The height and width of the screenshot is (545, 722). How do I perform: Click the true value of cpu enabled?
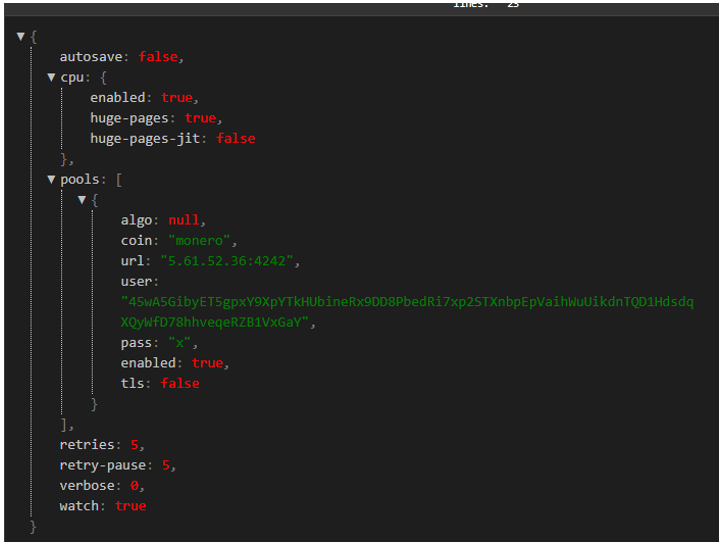177,98
